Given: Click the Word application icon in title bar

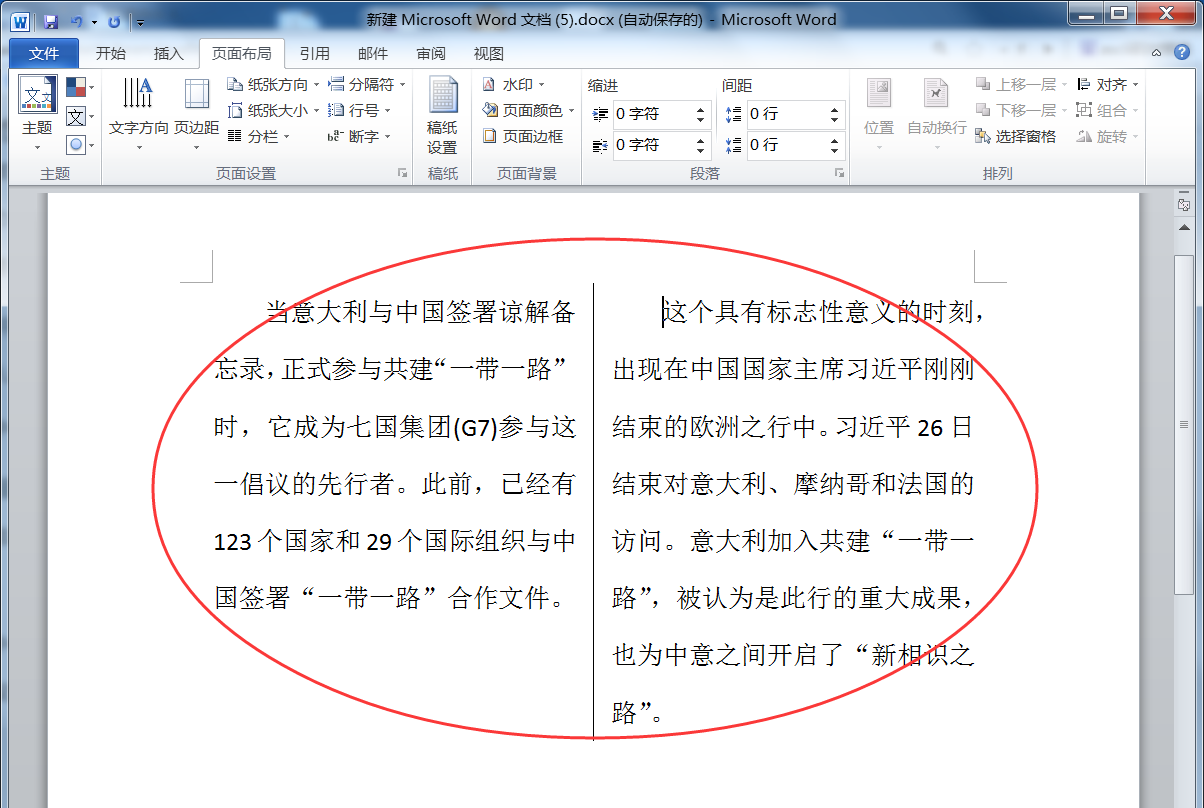Looking at the screenshot, I should coord(21,20).
